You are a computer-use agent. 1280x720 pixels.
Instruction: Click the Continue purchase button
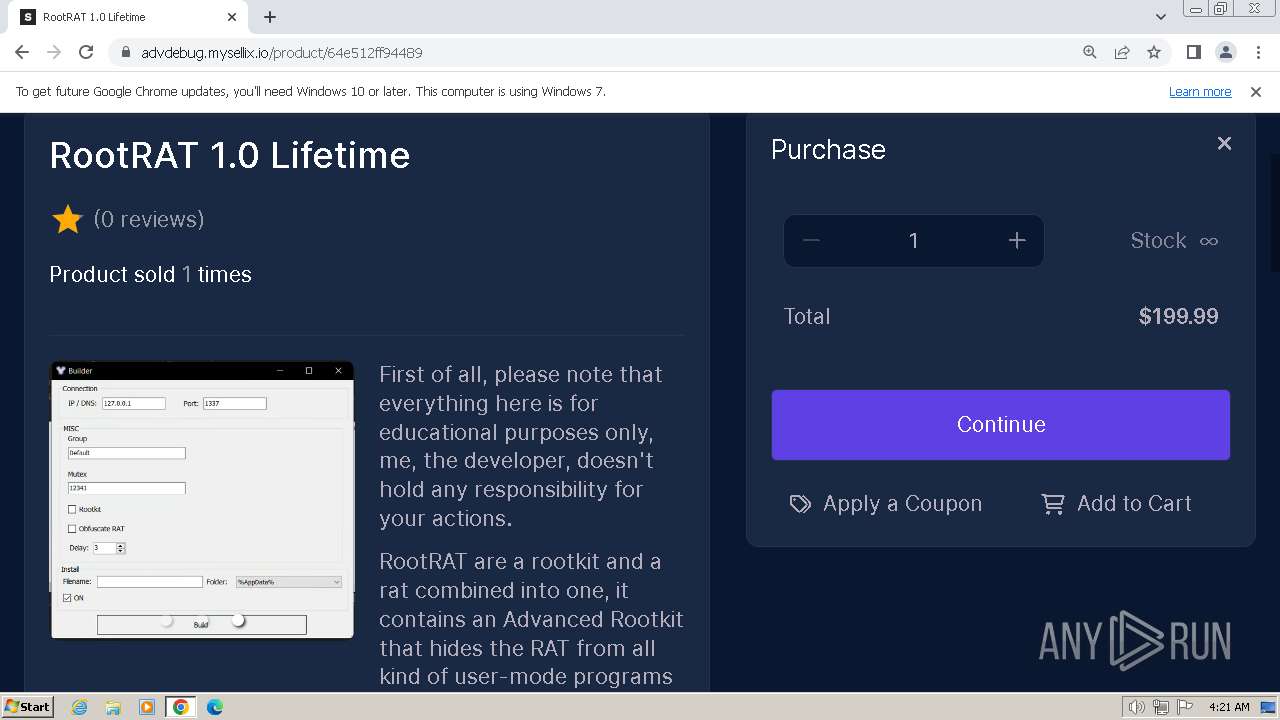(1000, 425)
